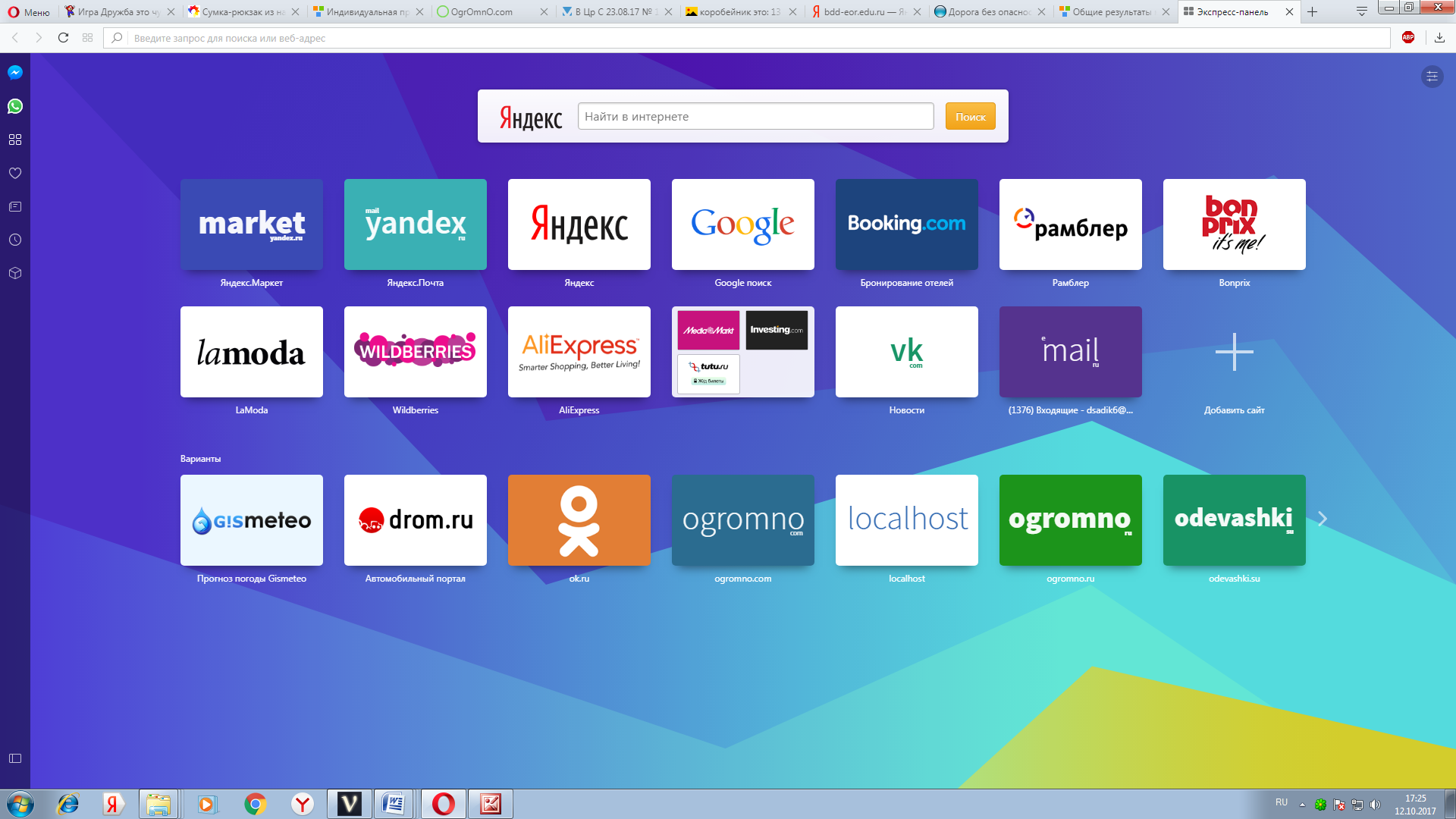Image resolution: width=1456 pixels, height=819 pixels.
Task: Click the Speed Dial grid icon in toolbar
Action: pos(87,38)
